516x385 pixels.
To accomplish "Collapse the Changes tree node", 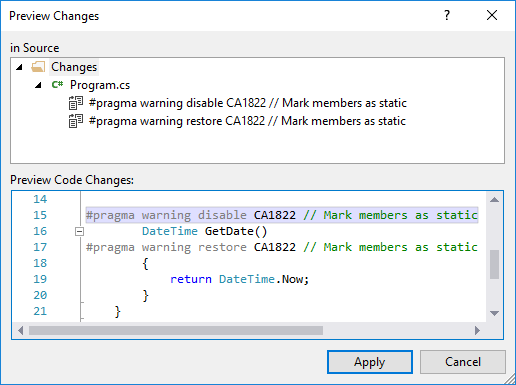I will (19, 67).
